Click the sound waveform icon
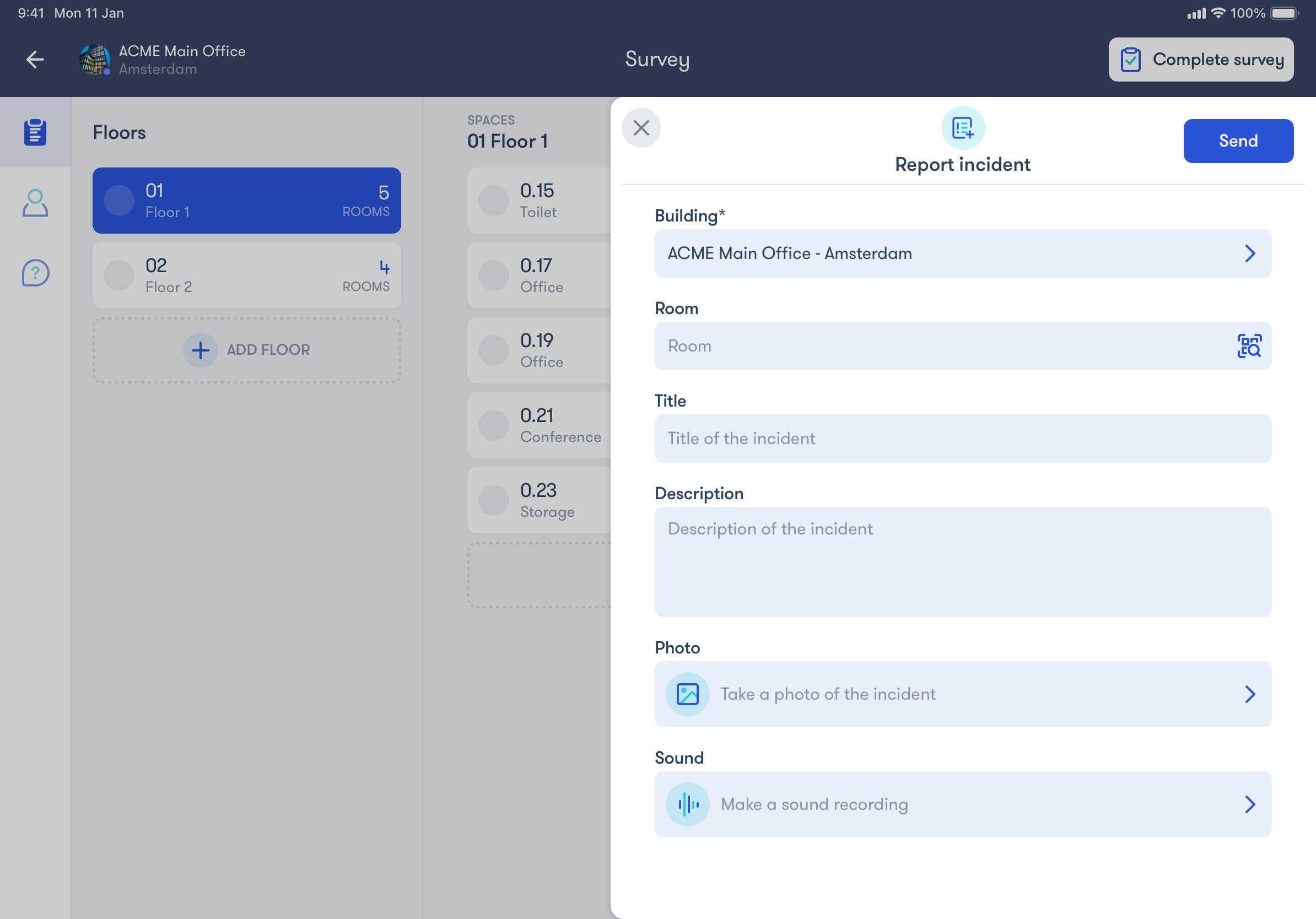1316x919 pixels. (x=687, y=804)
